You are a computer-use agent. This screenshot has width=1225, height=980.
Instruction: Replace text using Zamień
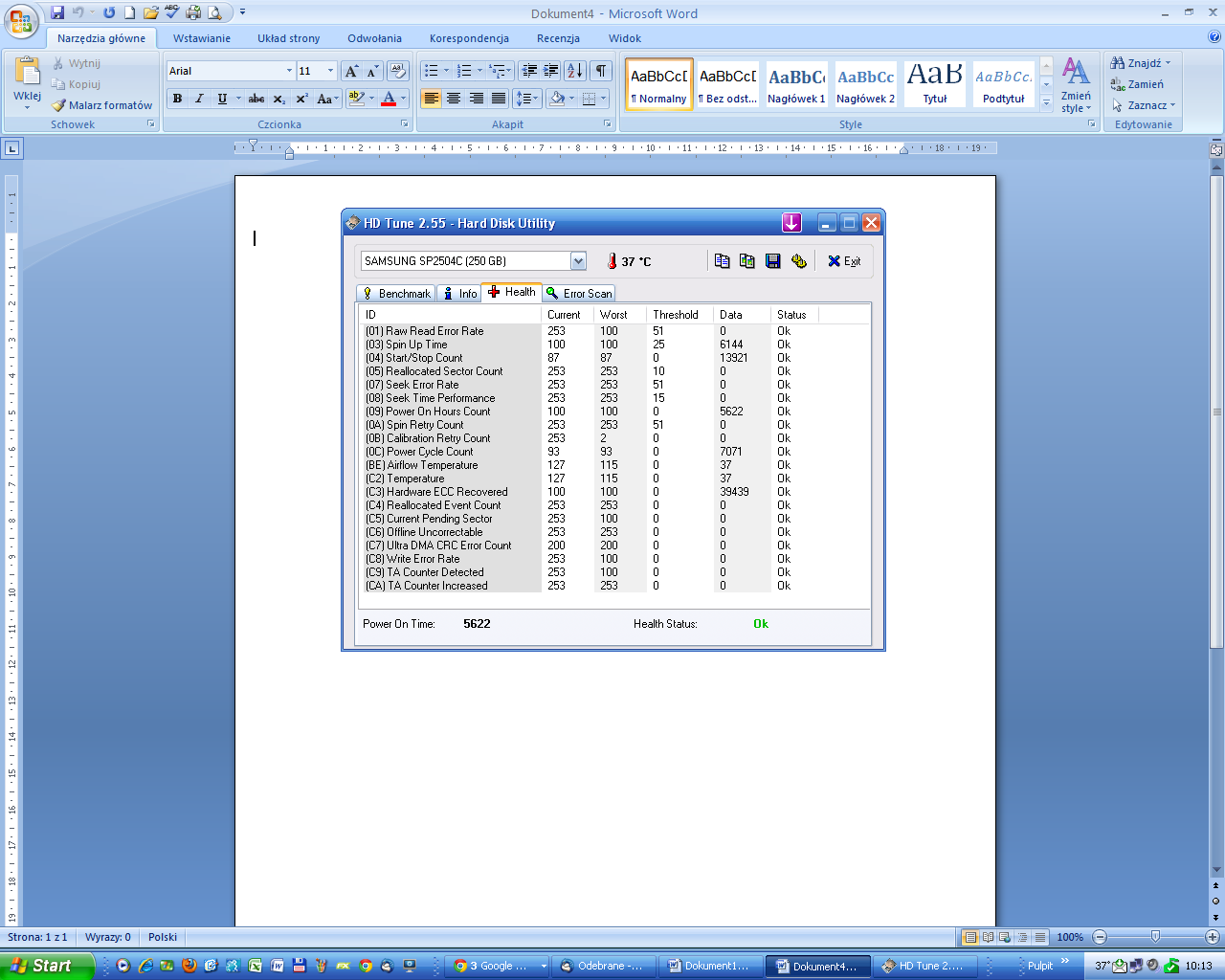coord(1137,84)
